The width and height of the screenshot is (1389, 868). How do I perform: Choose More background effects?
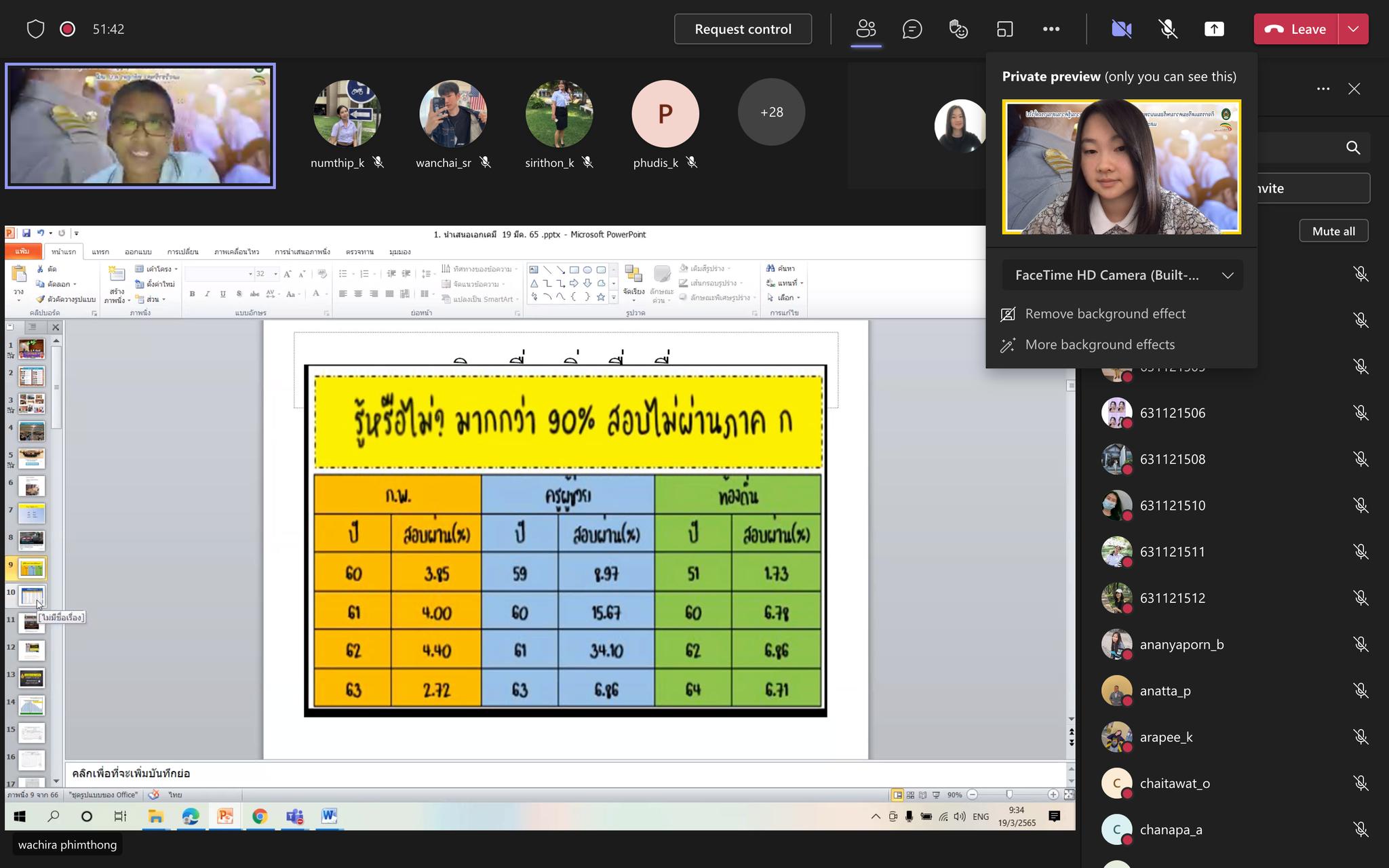point(1099,344)
